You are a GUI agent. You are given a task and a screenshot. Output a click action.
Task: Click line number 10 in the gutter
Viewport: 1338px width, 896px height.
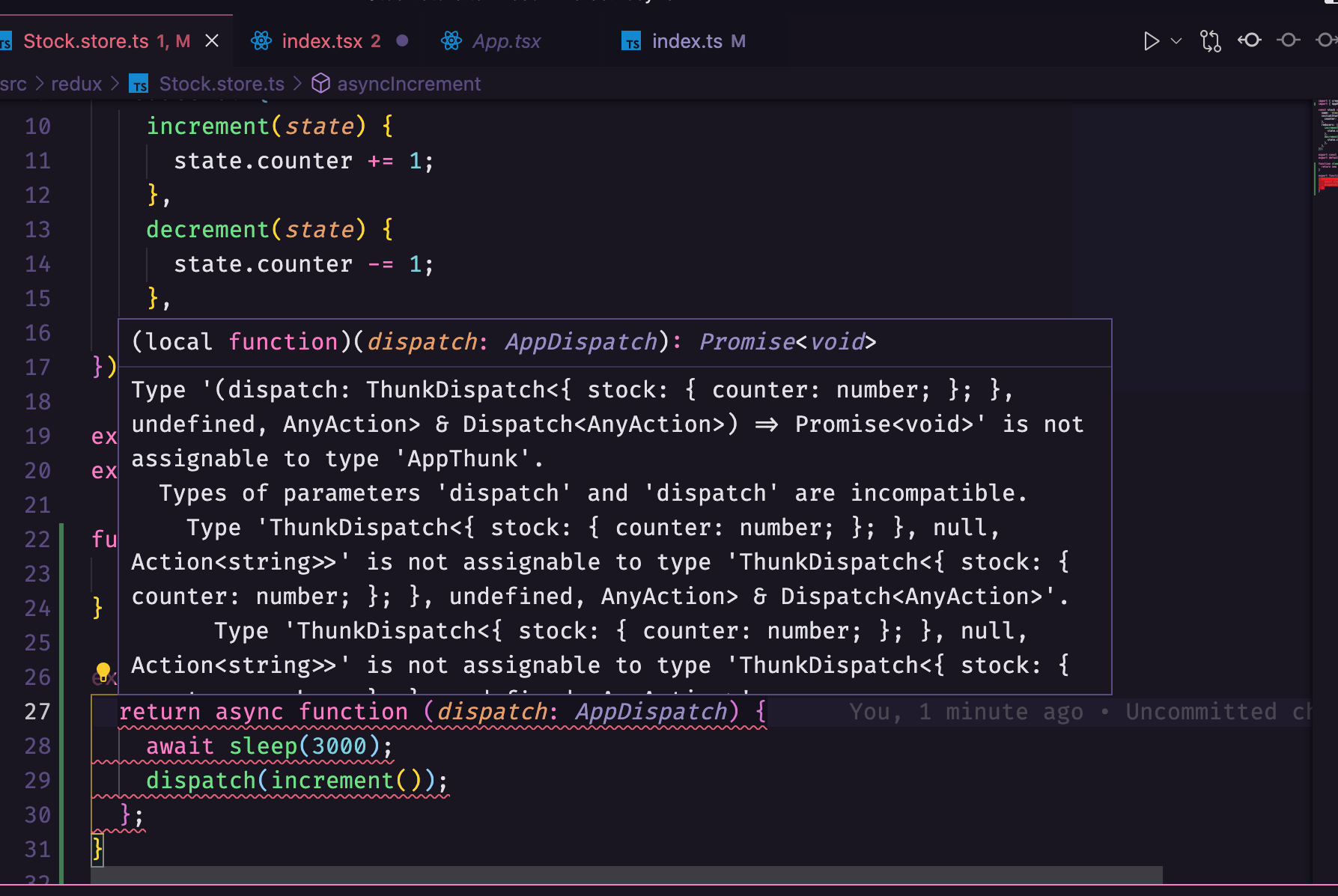(37, 127)
